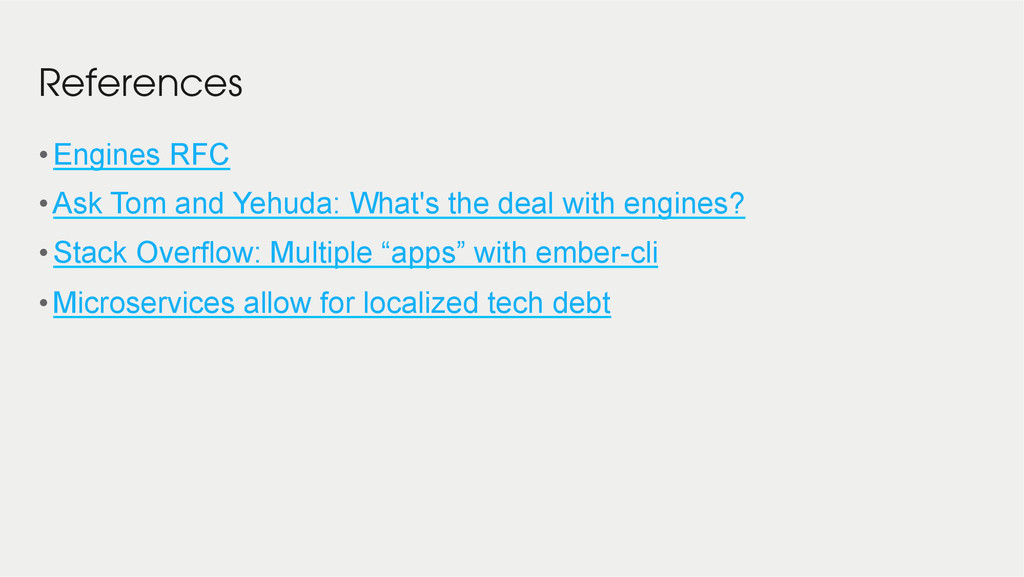The height and width of the screenshot is (577, 1024).
Task: Follow the Stack Overflow ember-cli link
Action: click(x=355, y=253)
